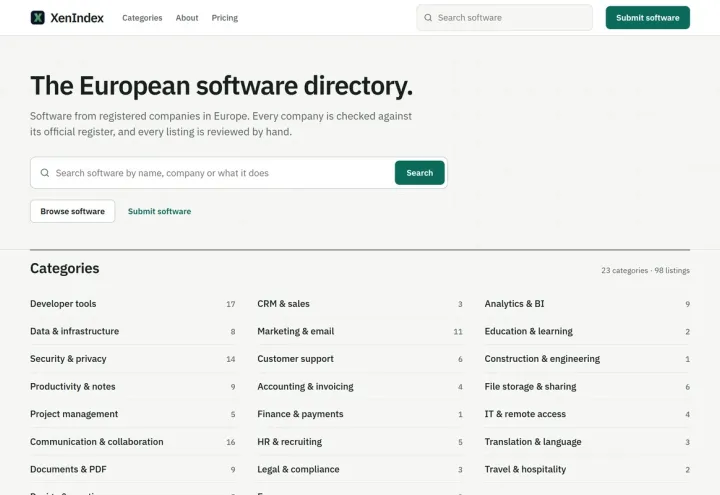Open the Security & privacy category
Viewport: 720px width, 495px height.
point(133,359)
